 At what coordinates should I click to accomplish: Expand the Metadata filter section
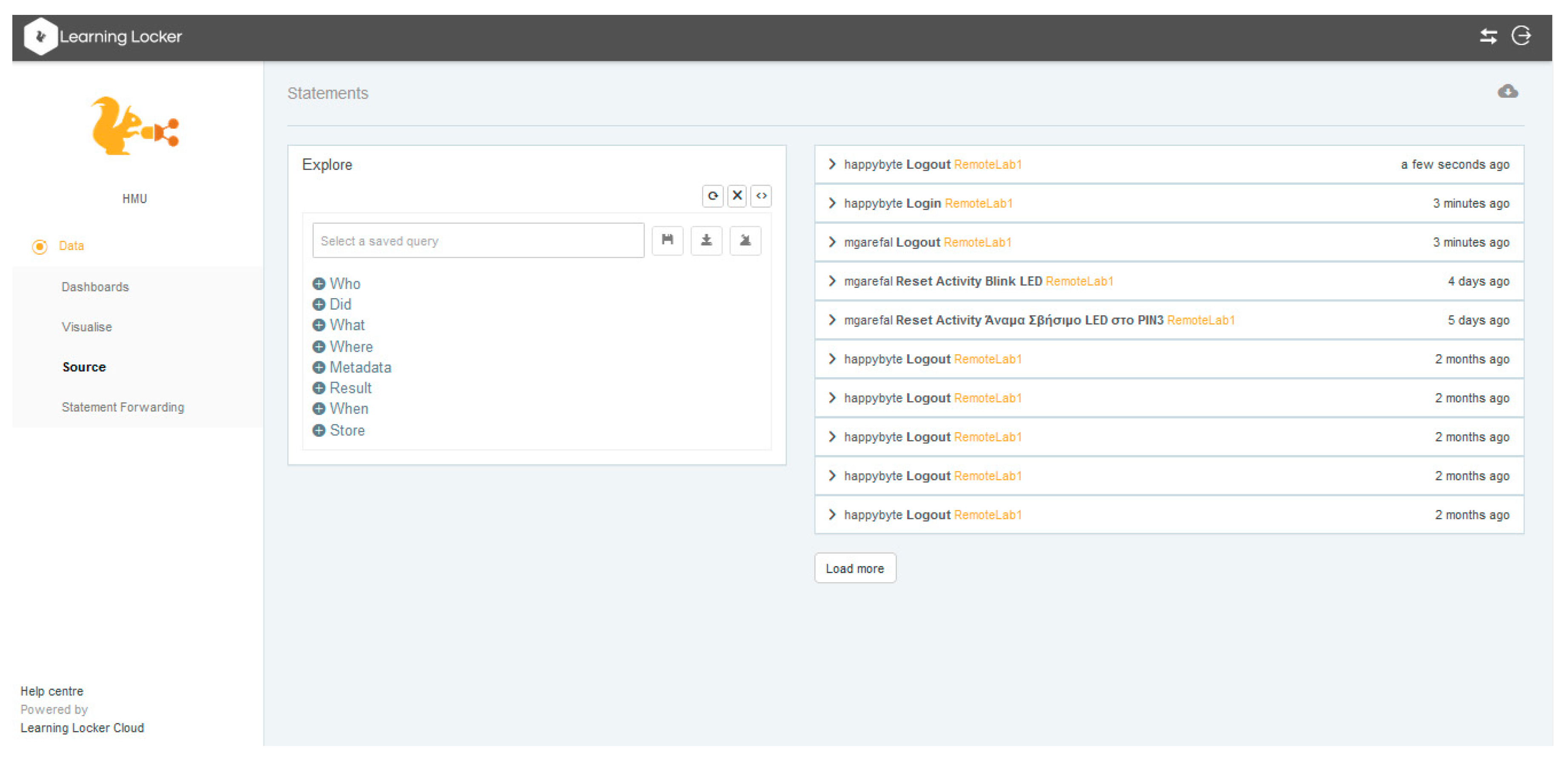click(x=318, y=367)
